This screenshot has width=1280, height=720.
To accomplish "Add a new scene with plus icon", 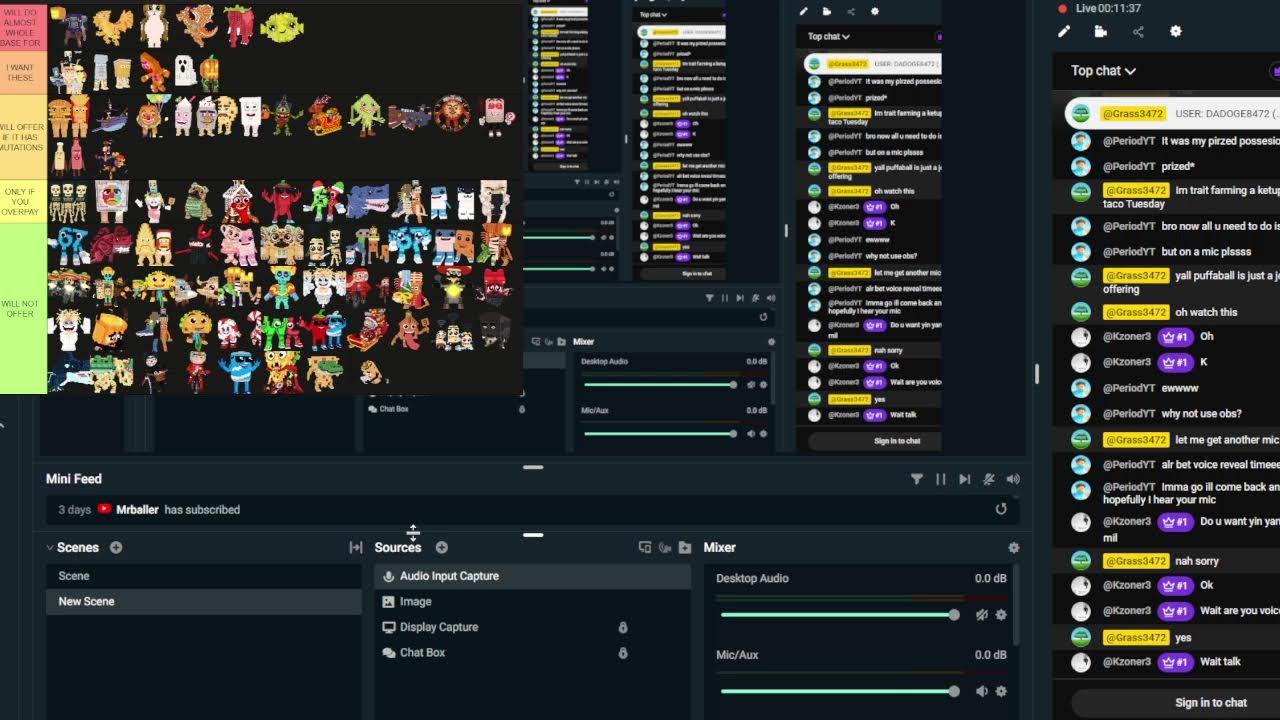I will [116, 547].
